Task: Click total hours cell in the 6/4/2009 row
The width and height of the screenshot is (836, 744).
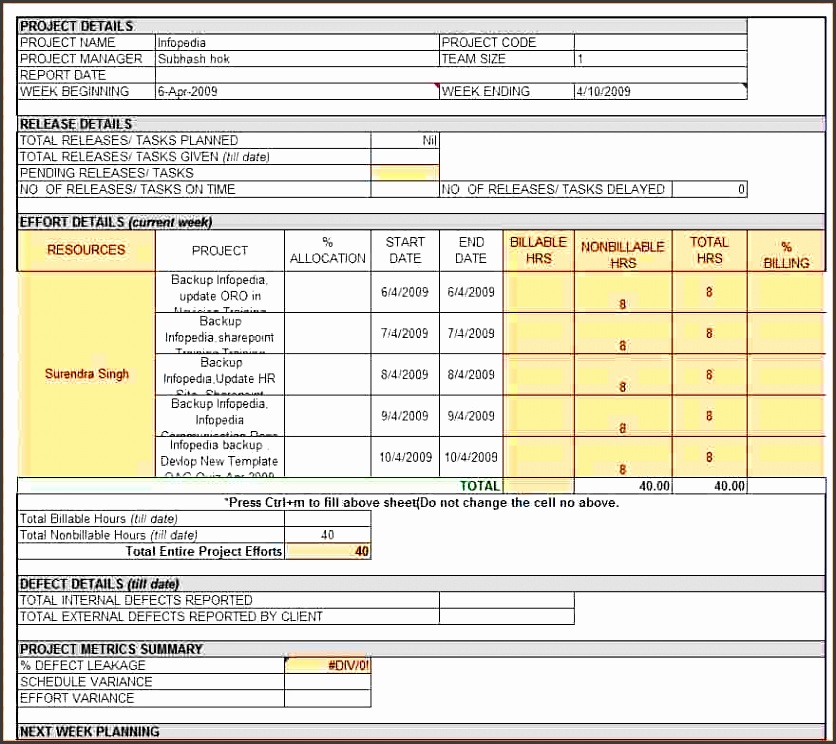Action: click(x=710, y=292)
